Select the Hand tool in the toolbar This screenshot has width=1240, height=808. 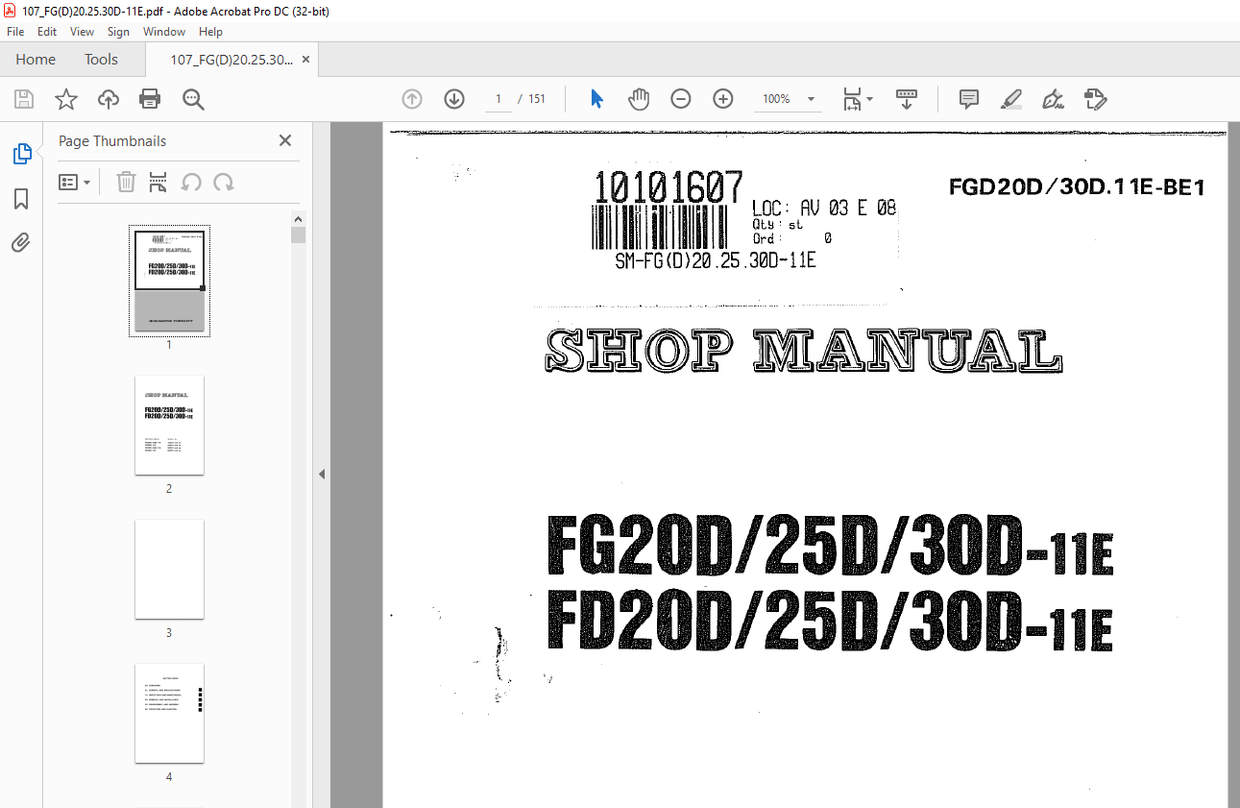(x=639, y=98)
